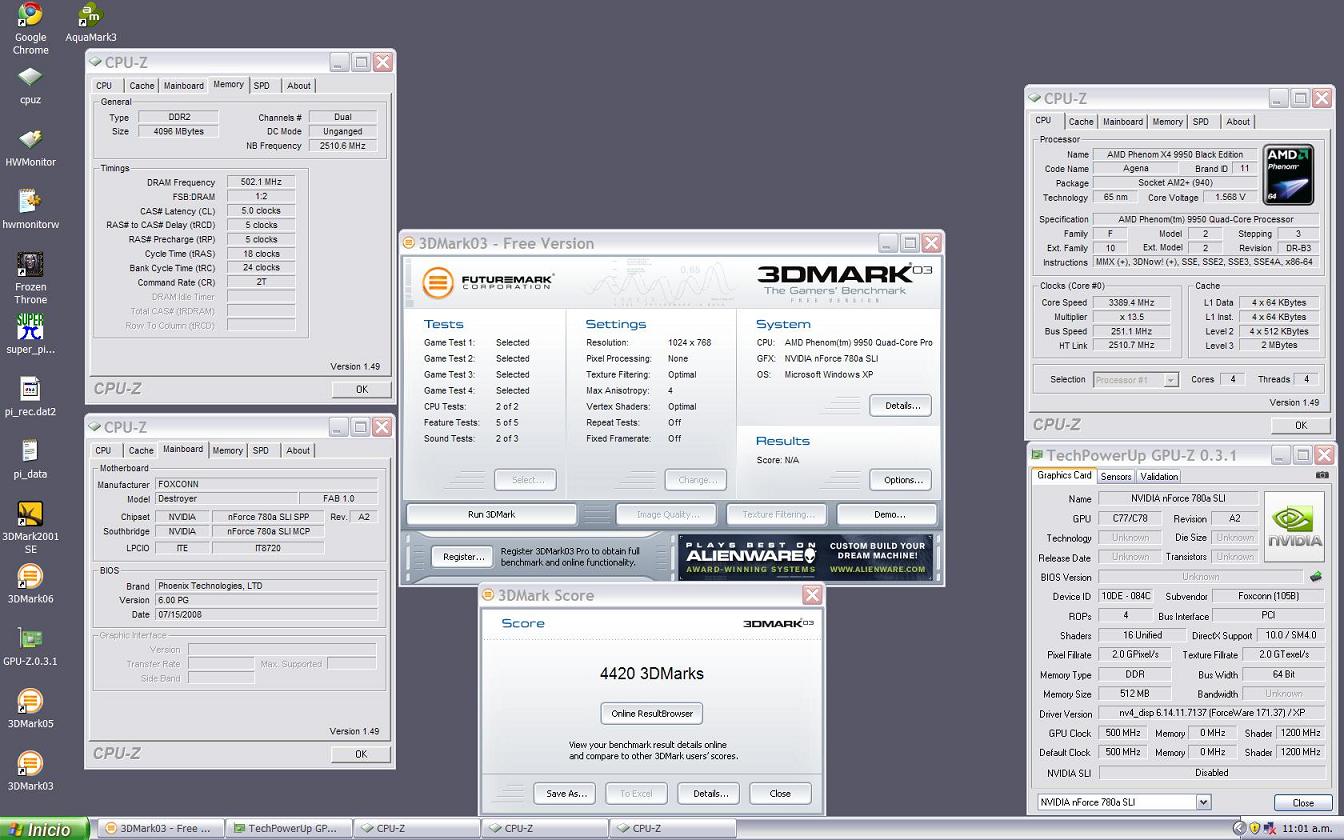This screenshot has width=1344, height=840.
Task: Open Cache tab in CPU-Z Mainboard window
Action: tap(141, 451)
